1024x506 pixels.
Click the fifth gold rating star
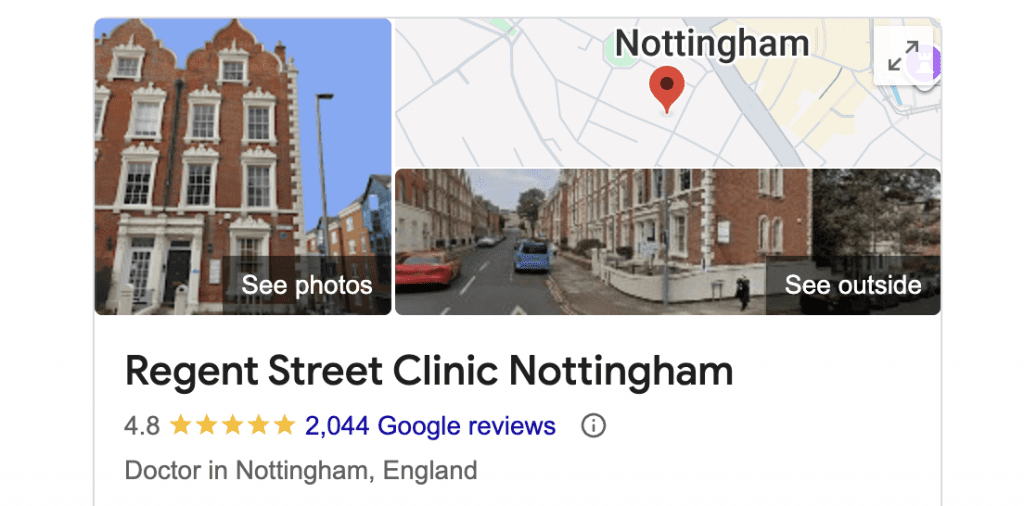click(284, 426)
